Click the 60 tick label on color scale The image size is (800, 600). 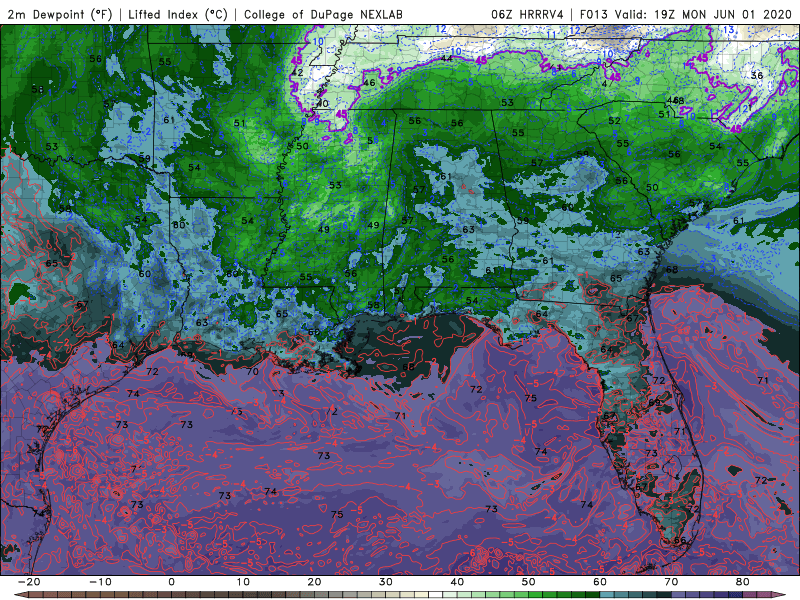(x=600, y=582)
